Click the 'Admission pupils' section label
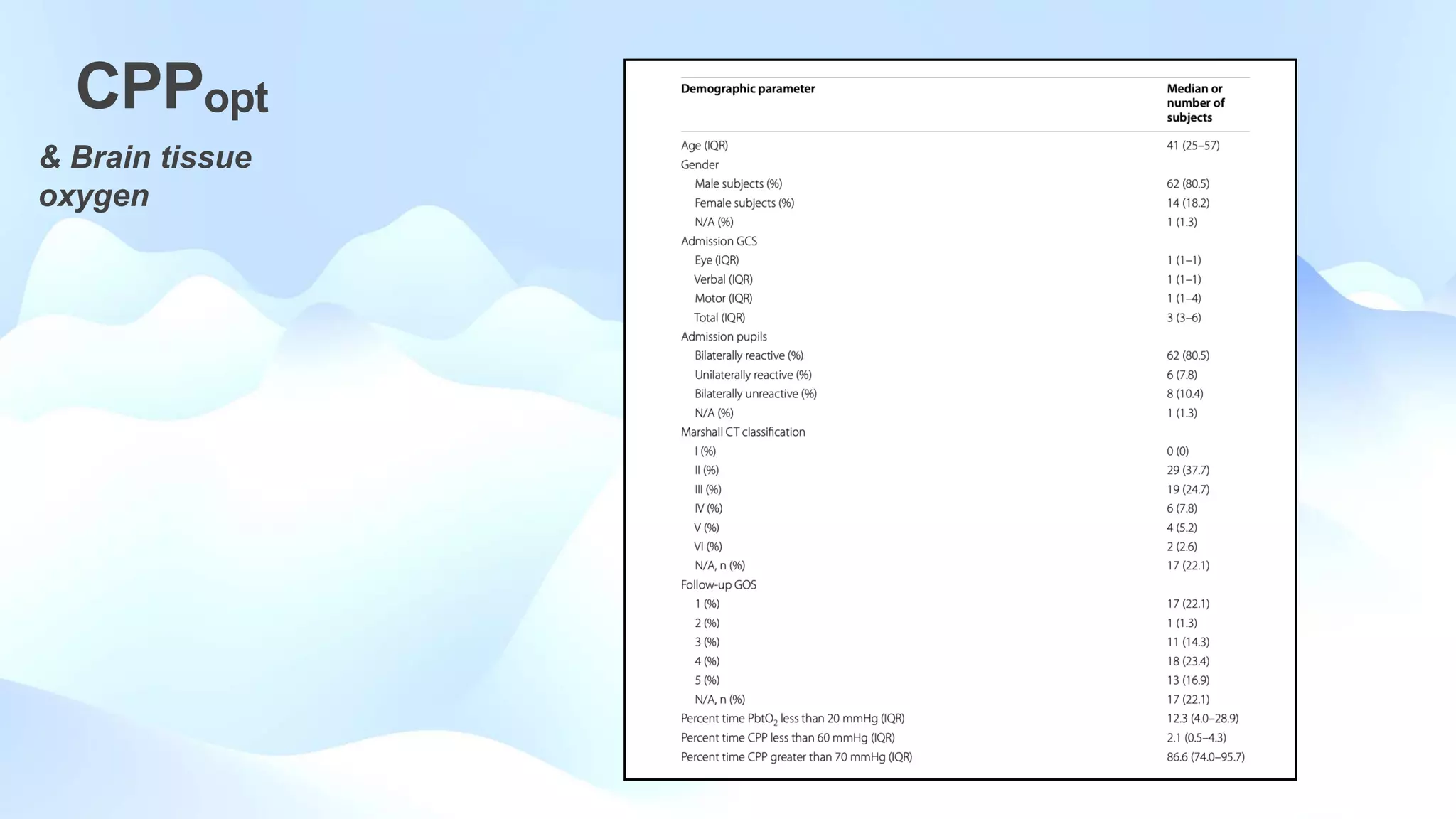1456x819 pixels. coord(724,337)
